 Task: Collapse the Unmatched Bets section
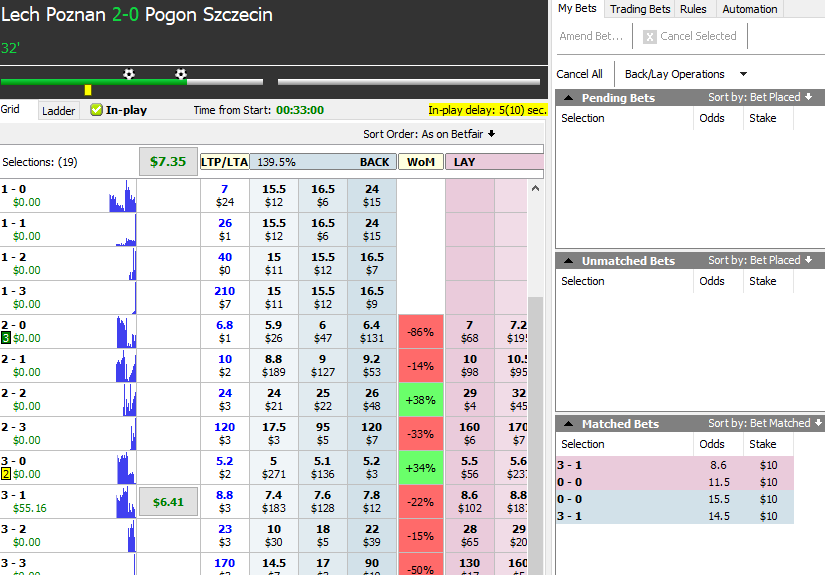pos(568,260)
